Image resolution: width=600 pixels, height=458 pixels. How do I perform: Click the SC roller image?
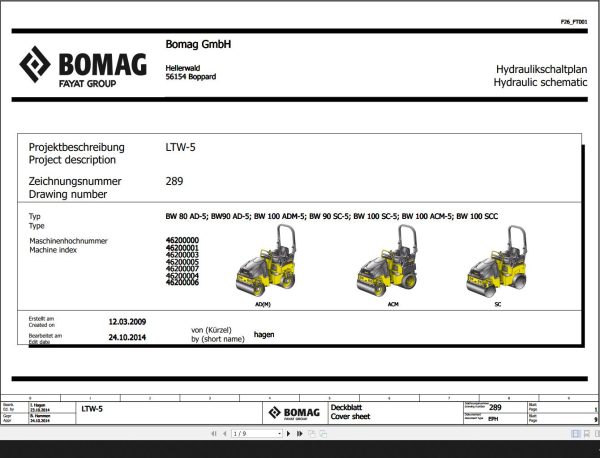pos(497,261)
